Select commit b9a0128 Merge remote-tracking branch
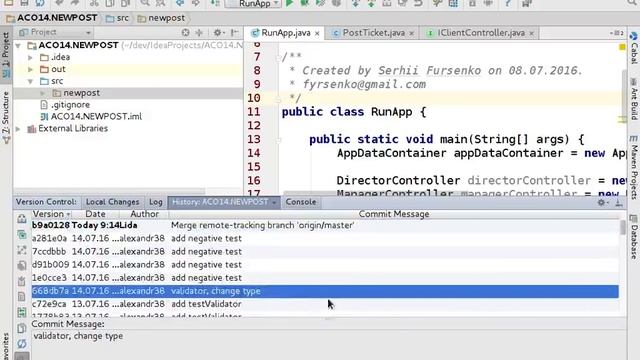The width and height of the screenshot is (640, 360). tap(325, 225)
